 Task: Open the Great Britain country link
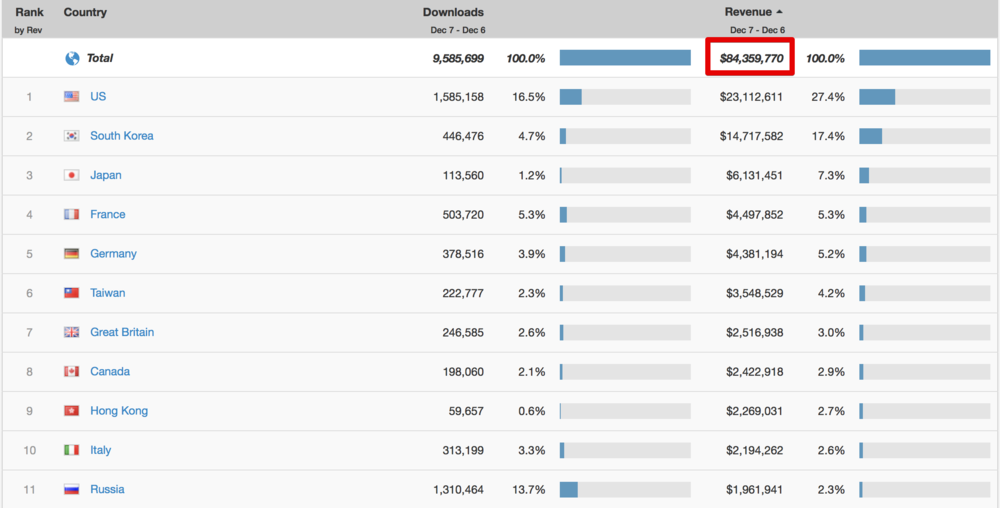point(122,332)
